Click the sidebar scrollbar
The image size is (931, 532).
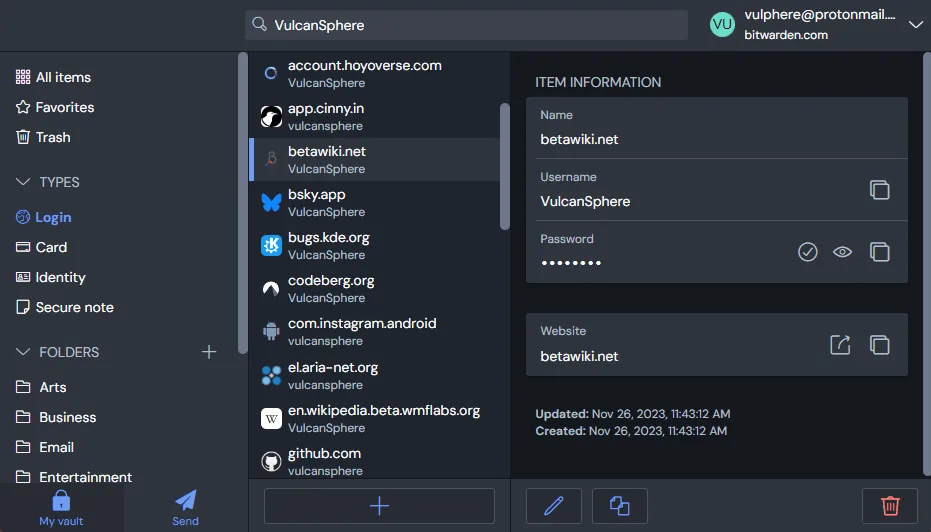coord(242,203)
